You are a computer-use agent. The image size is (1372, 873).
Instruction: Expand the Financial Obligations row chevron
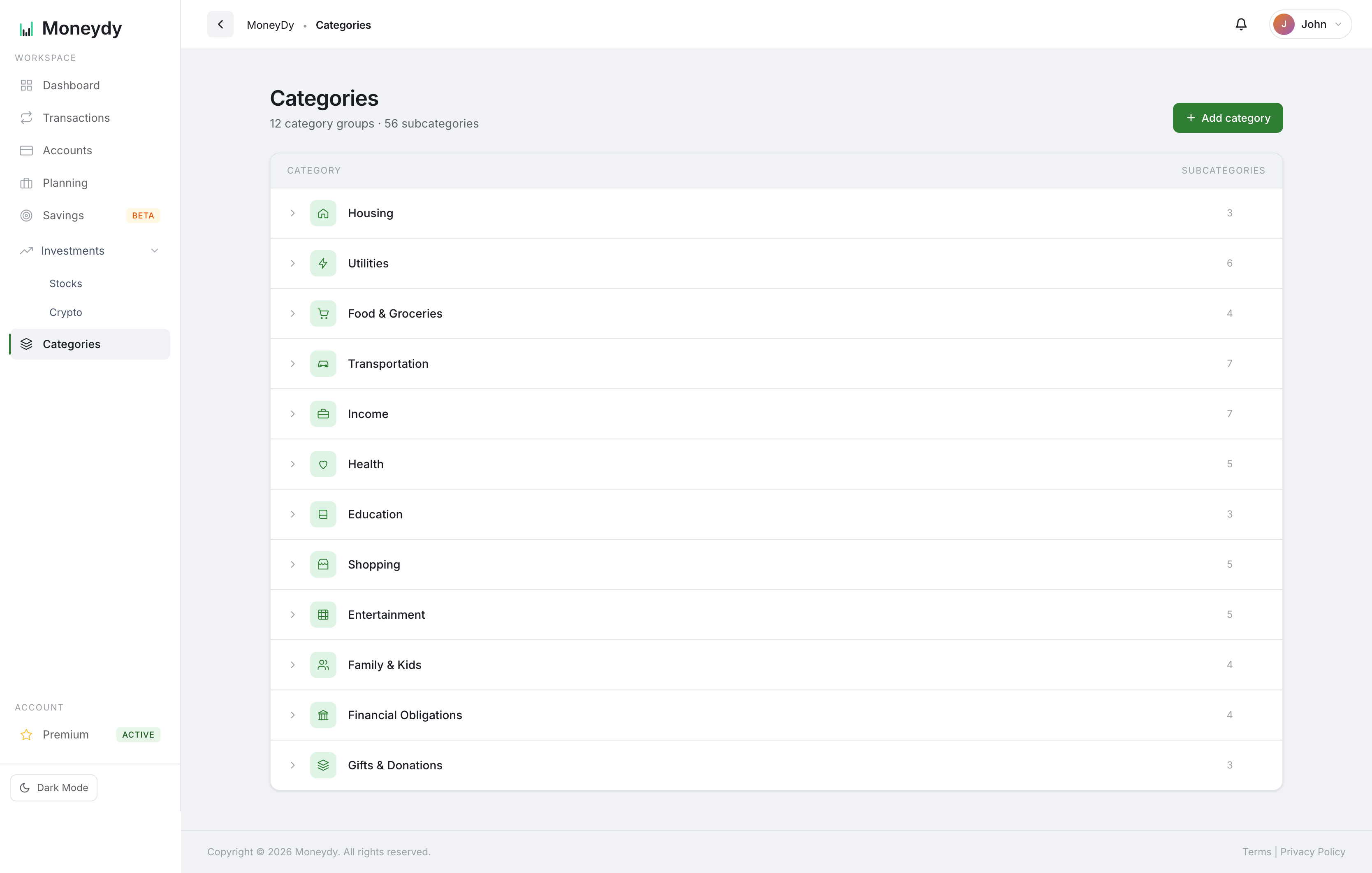(x=292, y=715)
